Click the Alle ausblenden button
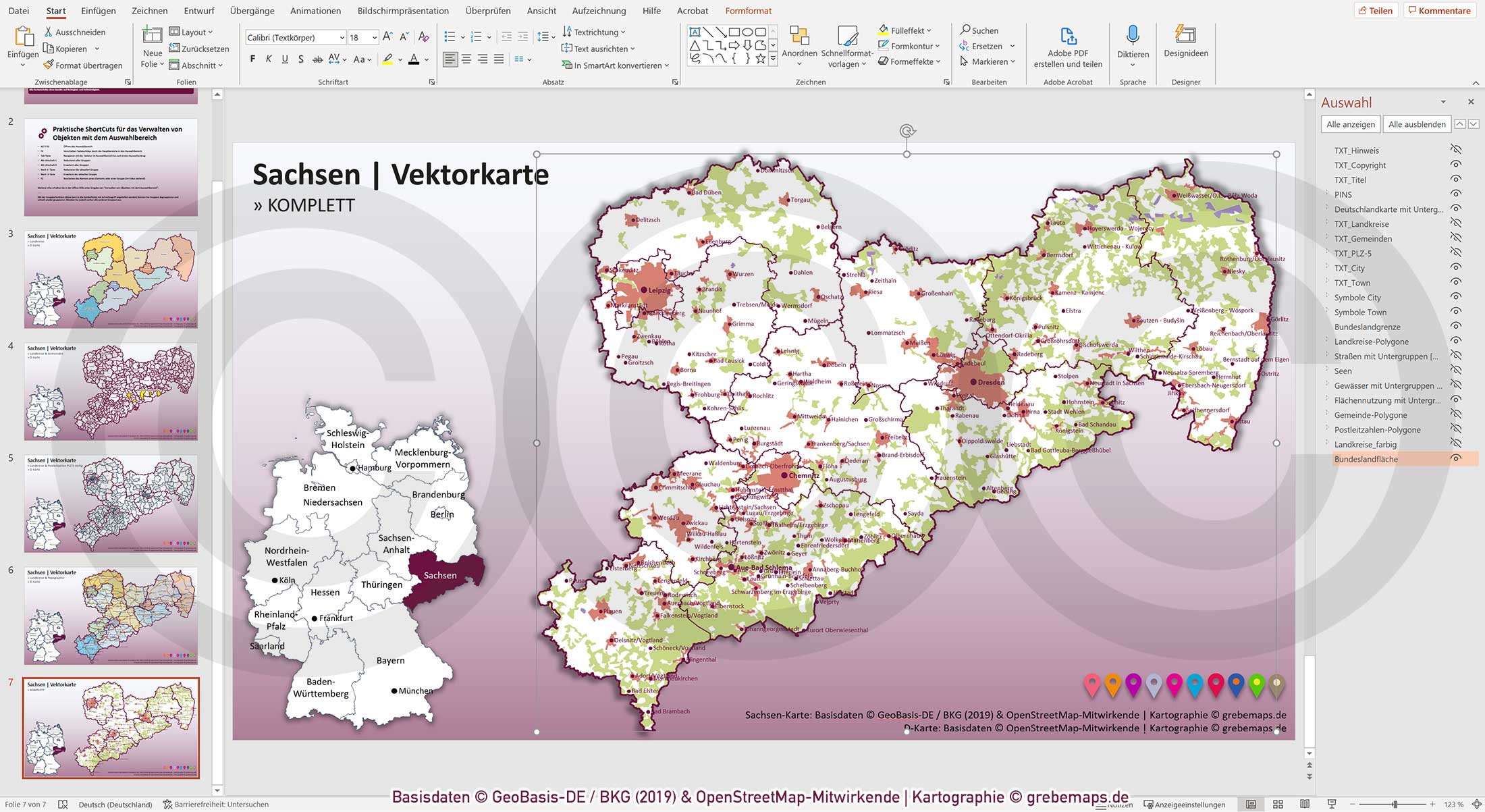The width and height of the screenshot is (1485, 812). click(1416, 124)
